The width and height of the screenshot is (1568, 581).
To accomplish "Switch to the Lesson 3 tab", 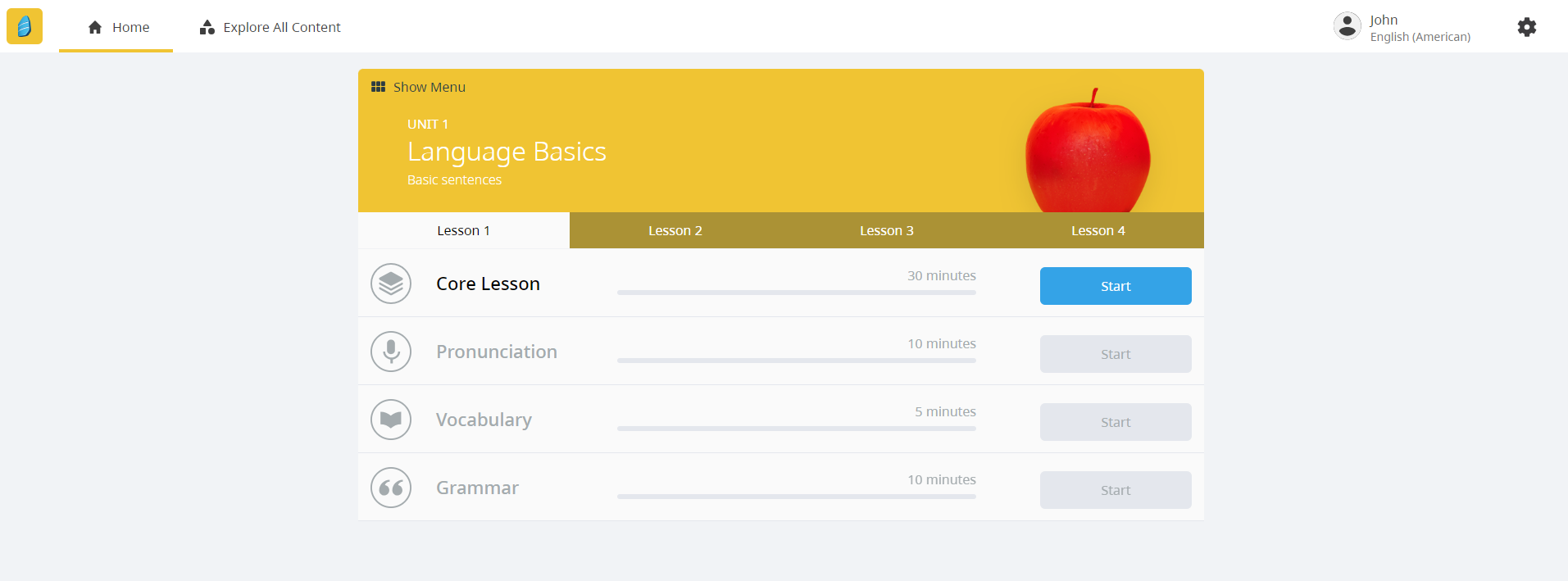I will pos(886,230).
